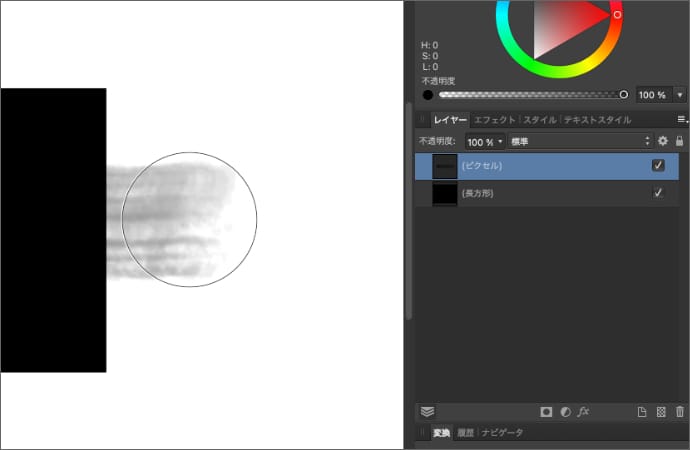Switch to the エフェクト tab
690x450 pixels.
pyautogui.click(x=494, y=120)
